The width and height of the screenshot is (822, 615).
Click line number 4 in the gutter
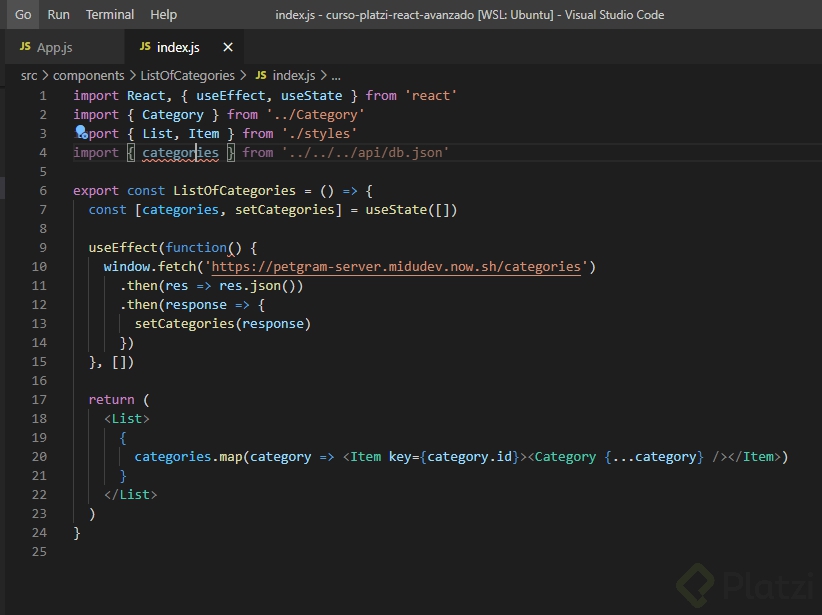(42, 153)
